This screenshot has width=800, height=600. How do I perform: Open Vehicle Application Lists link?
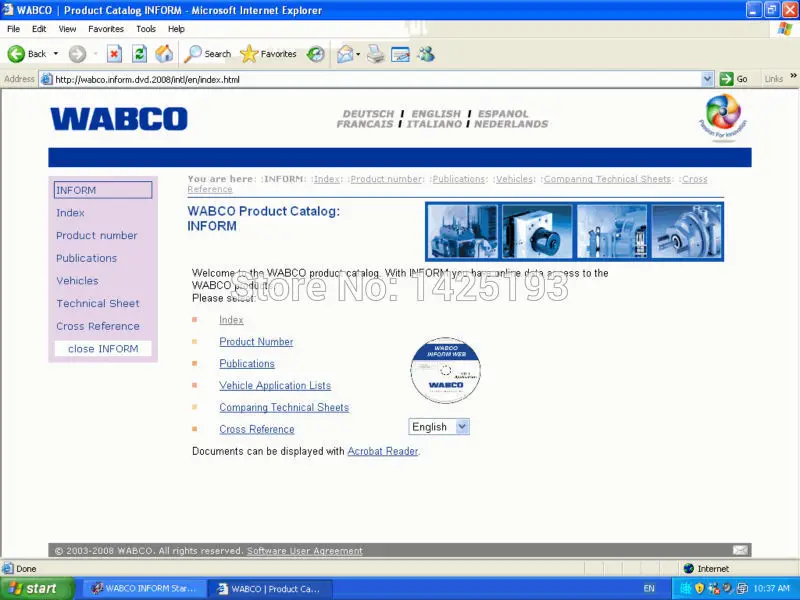(275, 386)
